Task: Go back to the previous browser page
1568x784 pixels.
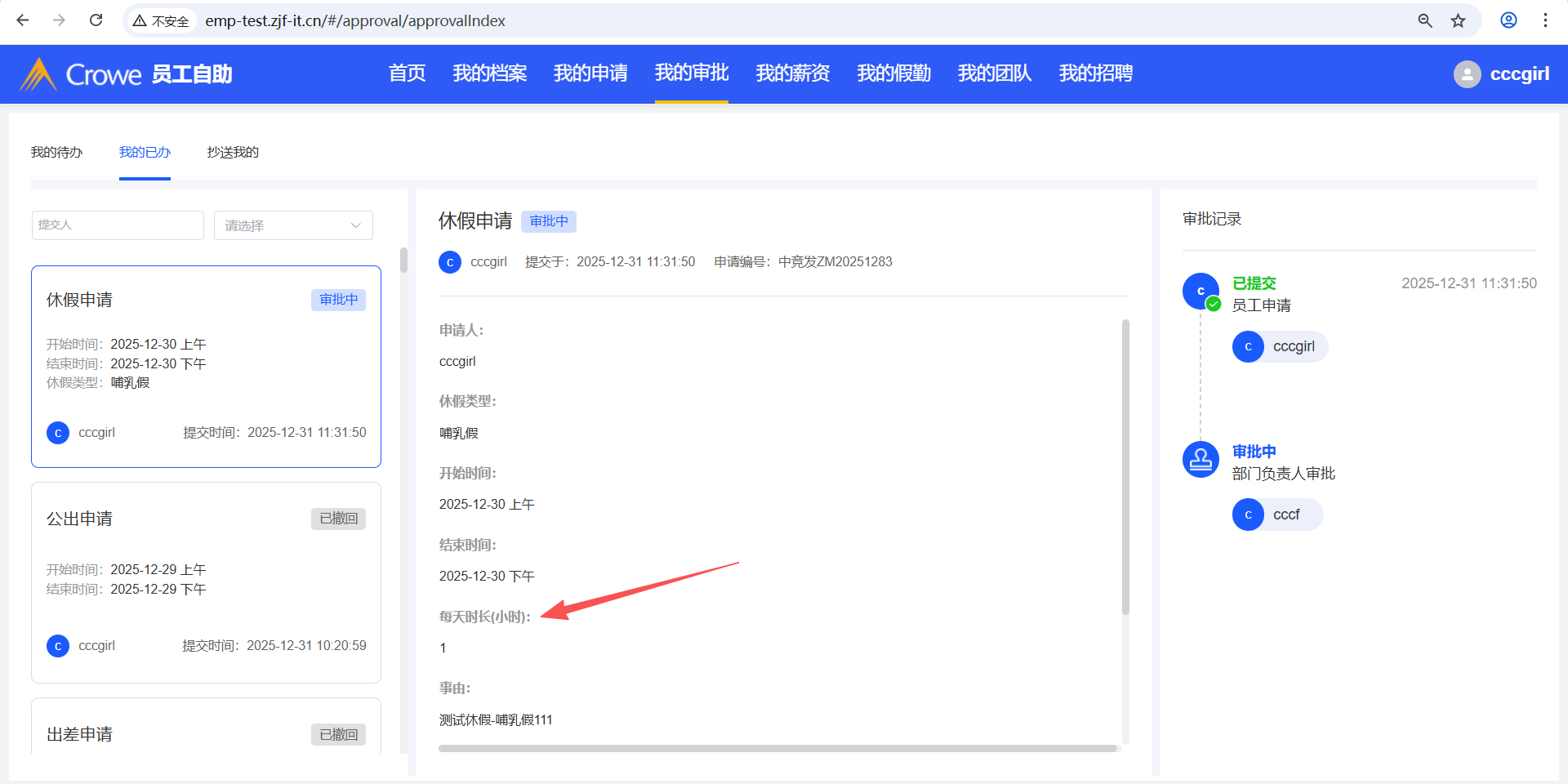Action: click(23, 20)
